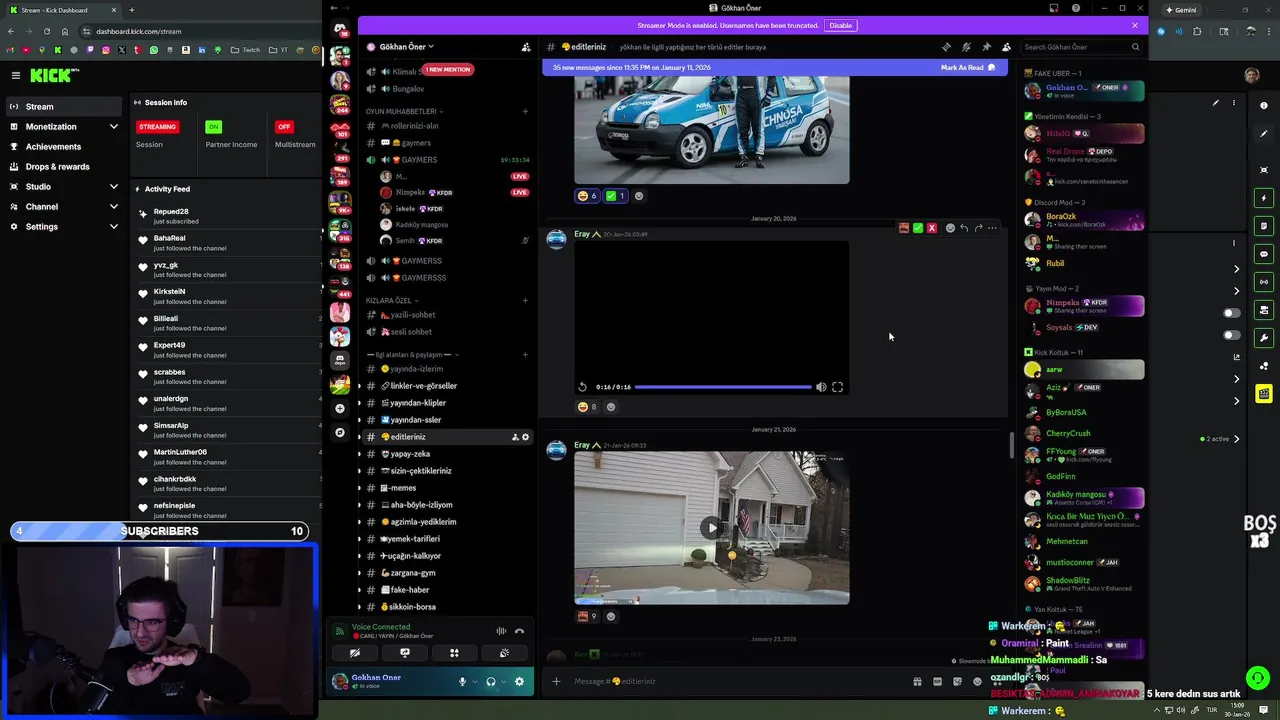Open pinned messages in channel header
The width and height of the screenshot is (1280, 720).
click(x=986, y=47)
